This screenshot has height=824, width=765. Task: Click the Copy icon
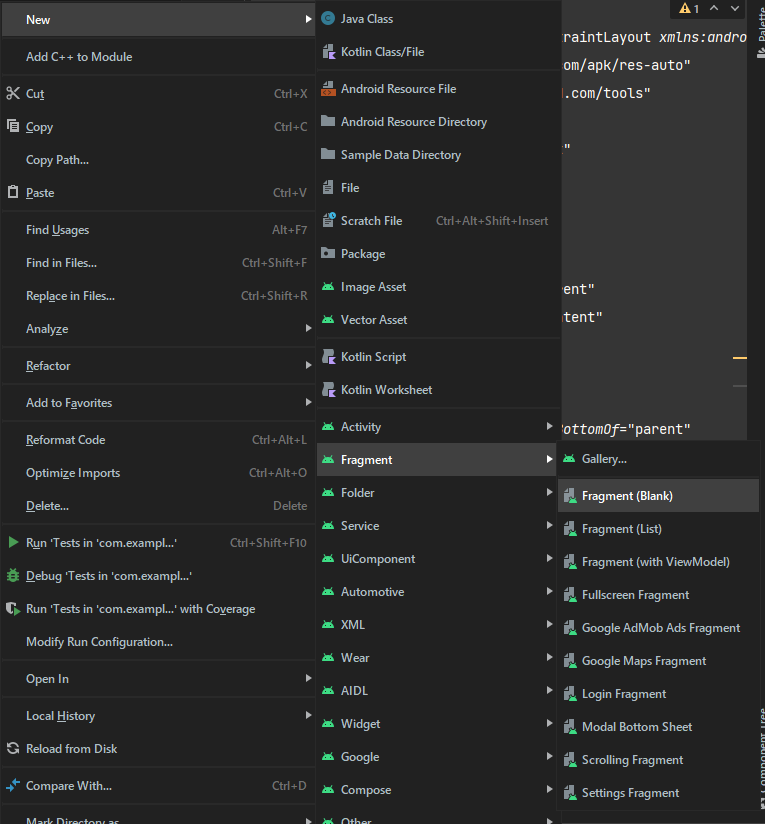pos(13,126)
